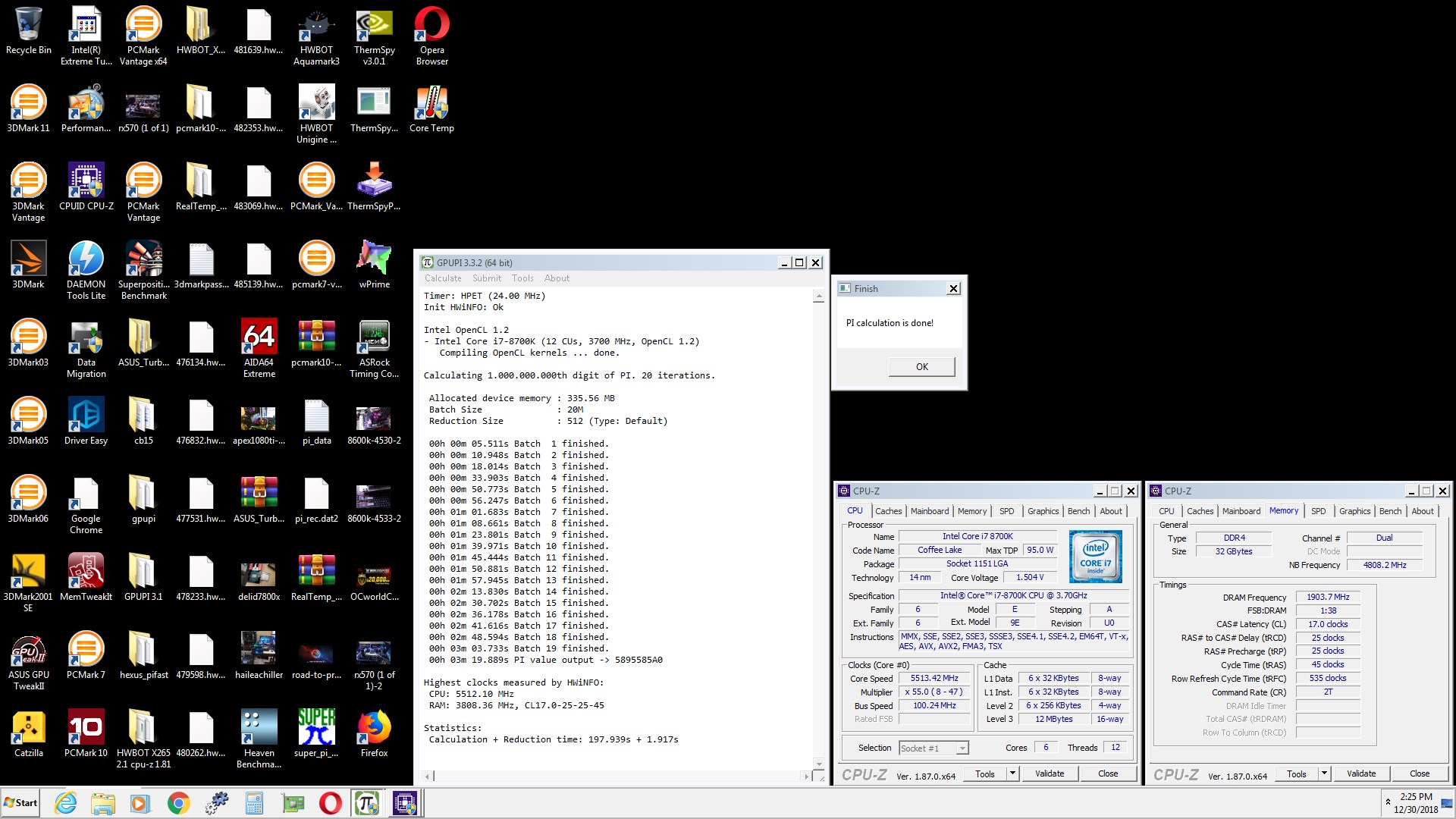Image resolution: width=1456 pixels, height=819 pixels.
Task: Click the system tray clock
Action: point(1416,803)
